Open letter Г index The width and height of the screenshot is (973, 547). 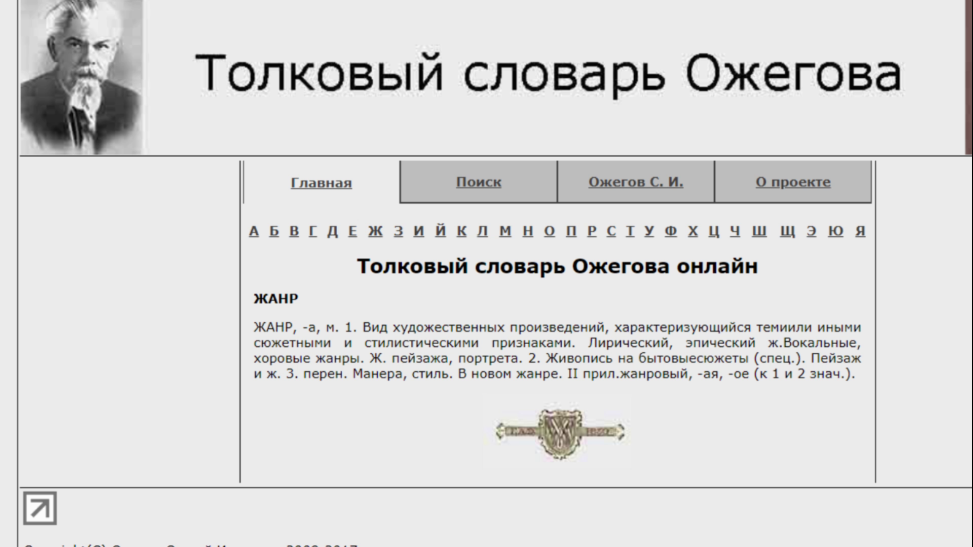[x=313, y=231]
